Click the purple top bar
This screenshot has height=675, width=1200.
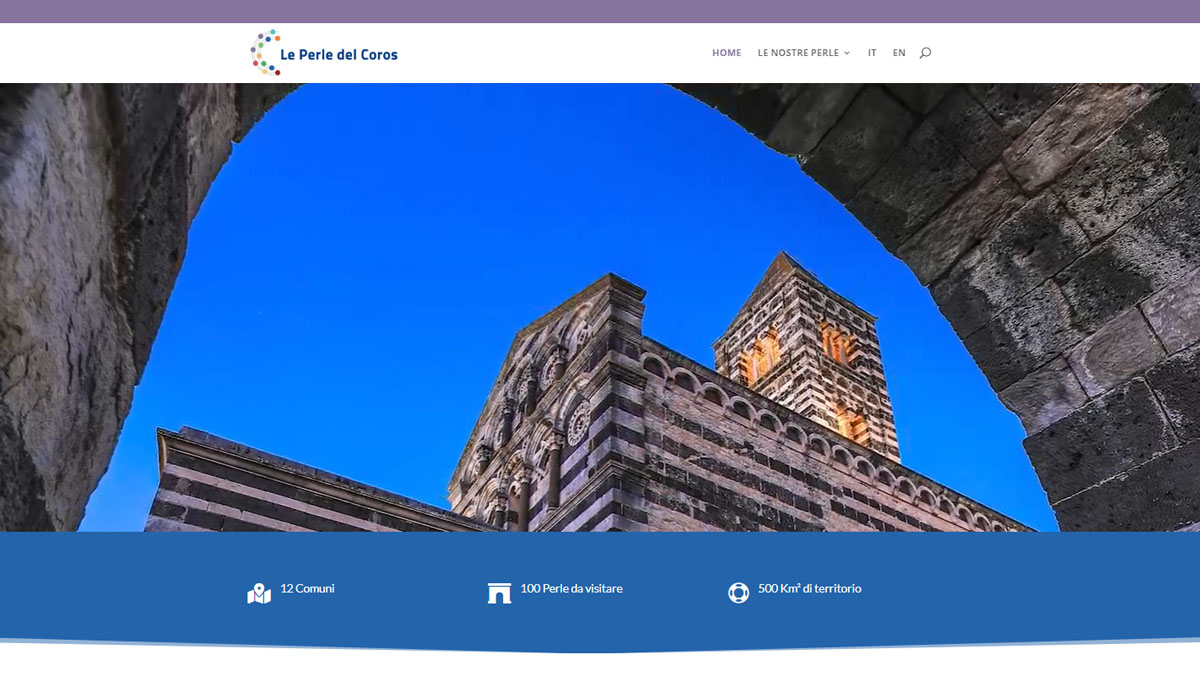pos(600,11)
